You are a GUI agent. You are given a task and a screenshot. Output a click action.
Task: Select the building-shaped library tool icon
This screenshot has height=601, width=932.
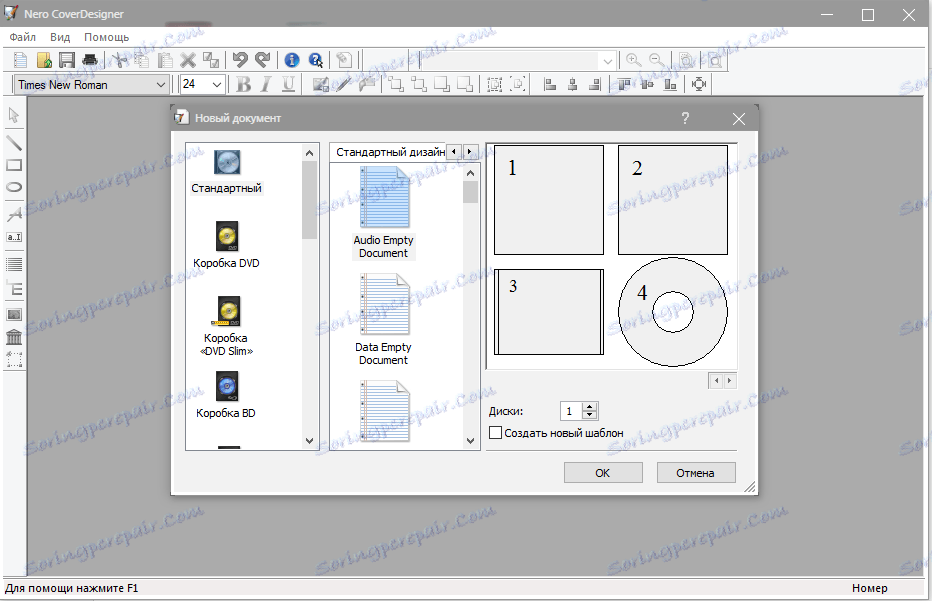pyautogui.click(x=14, y=337)
